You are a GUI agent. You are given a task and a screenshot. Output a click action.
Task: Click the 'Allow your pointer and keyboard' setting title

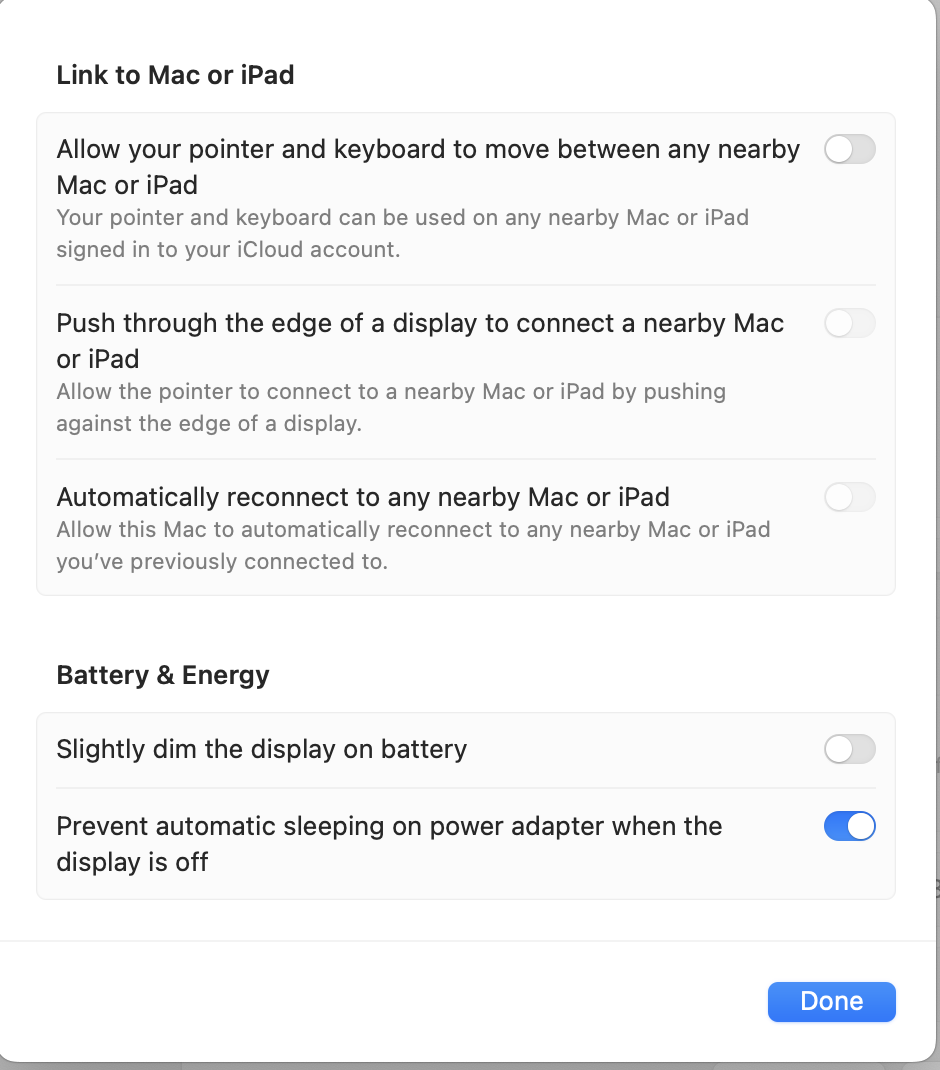coord(428,150)
